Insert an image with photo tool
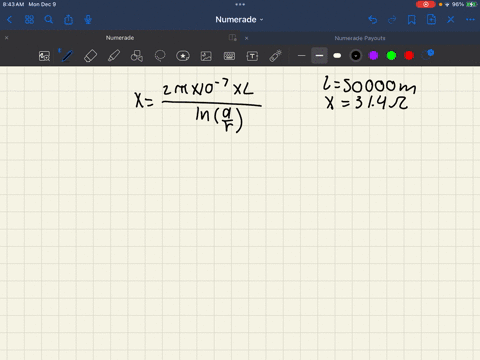 point(206,56)
